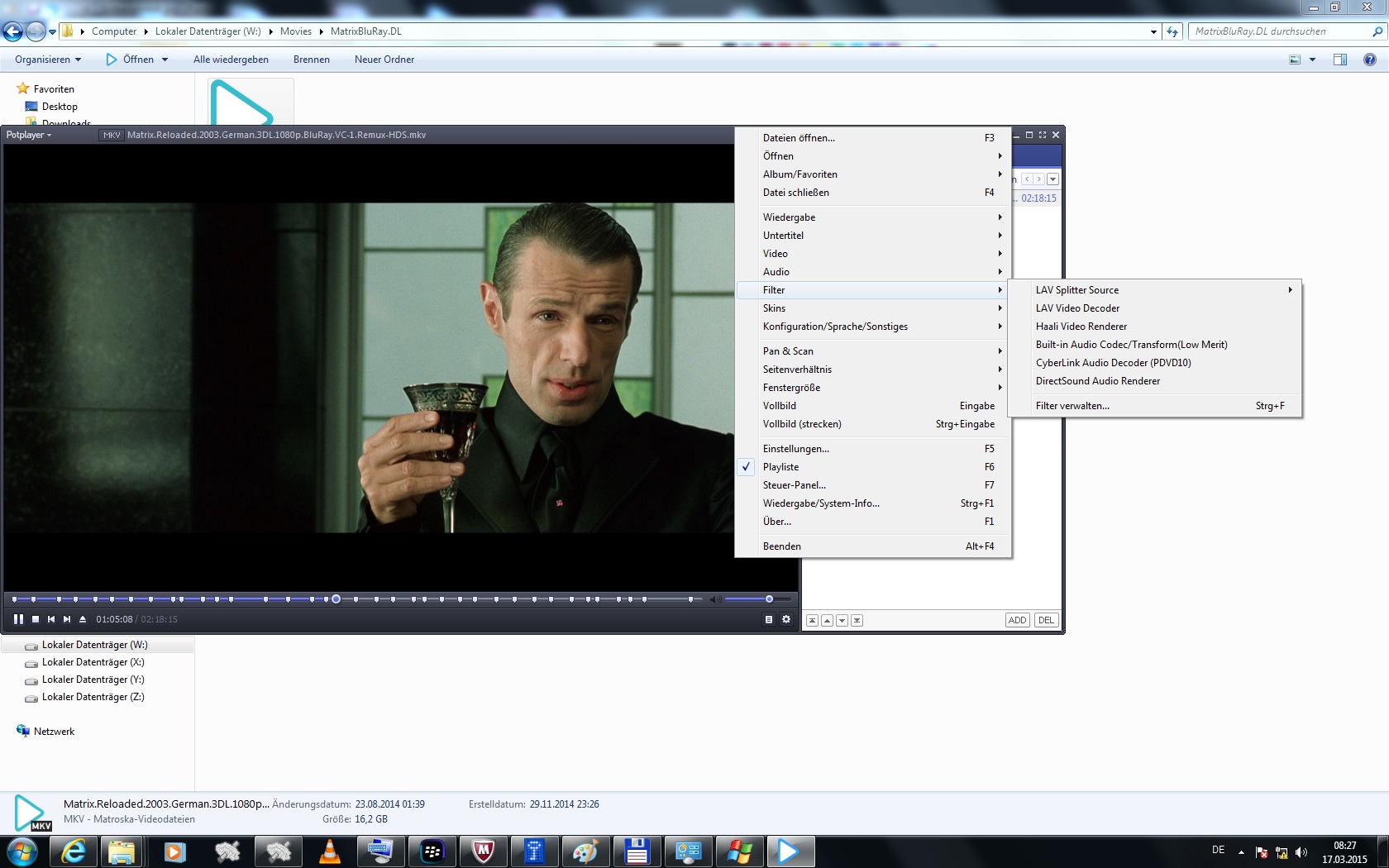Expand the Skins submenu
The image size is (1389, 868).
(x=873, y=308)
